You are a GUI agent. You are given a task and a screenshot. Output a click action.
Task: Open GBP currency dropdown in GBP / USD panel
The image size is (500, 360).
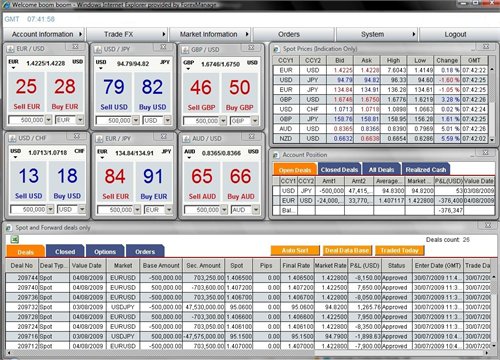coord(255,121)
